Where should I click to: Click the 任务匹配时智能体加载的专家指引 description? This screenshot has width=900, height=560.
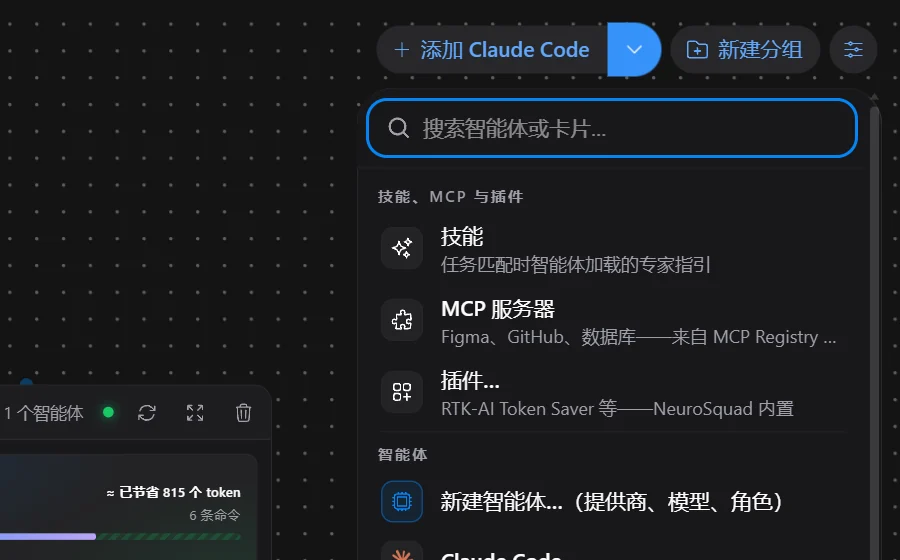pos(576,265)
